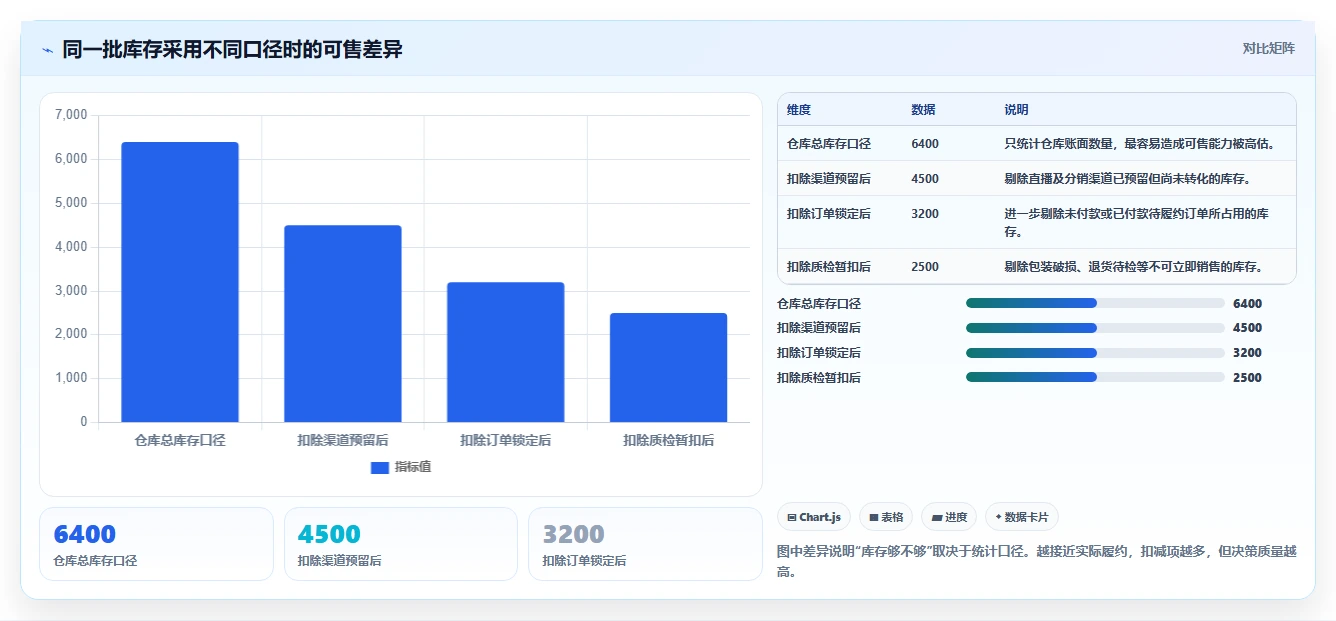The height and width of the screenshot is (621, 1336).
Task: Click table value 3200
Action: coord(925,214)
